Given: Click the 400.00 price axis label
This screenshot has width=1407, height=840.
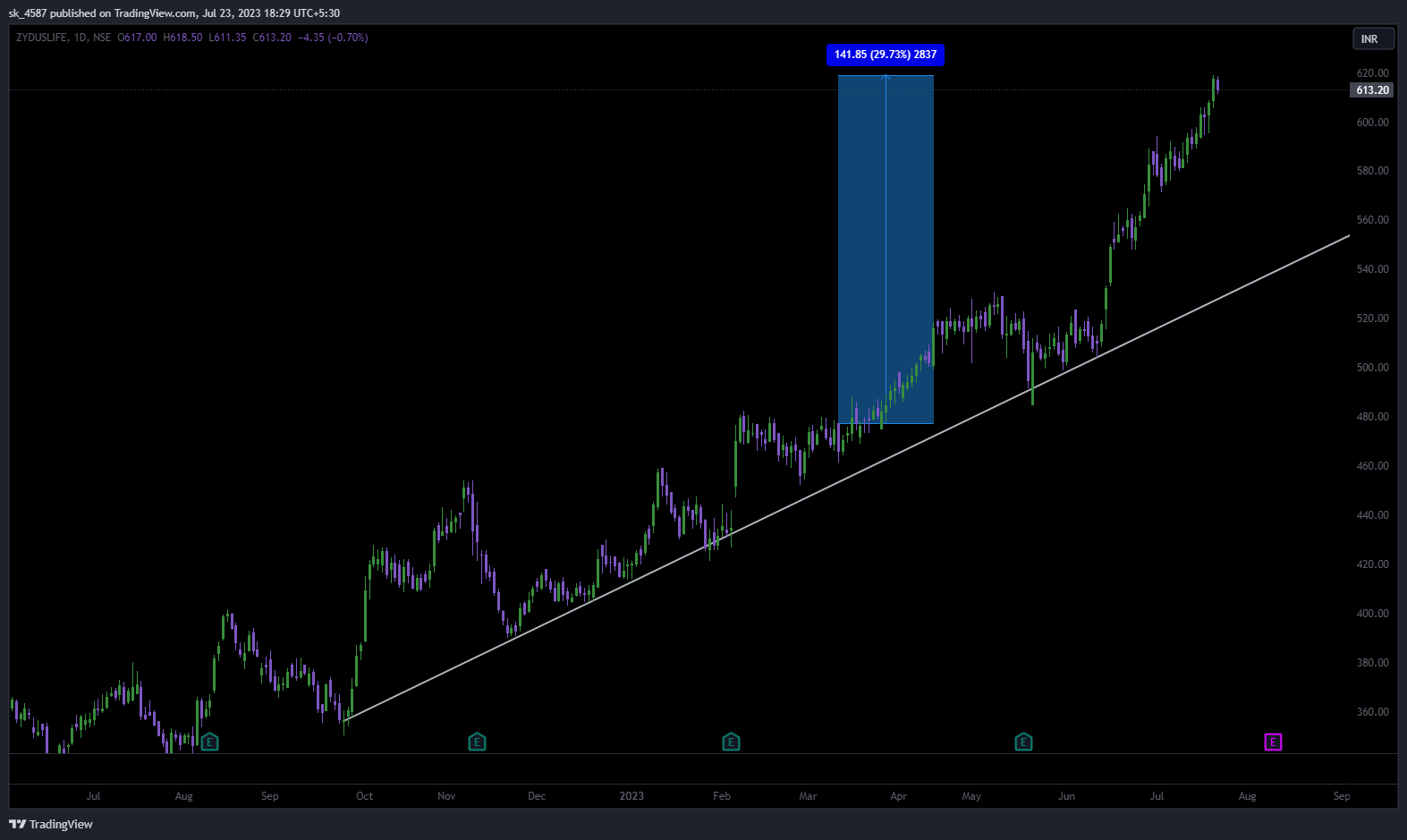Looking at the screenshot, I should pos(1372,614).
